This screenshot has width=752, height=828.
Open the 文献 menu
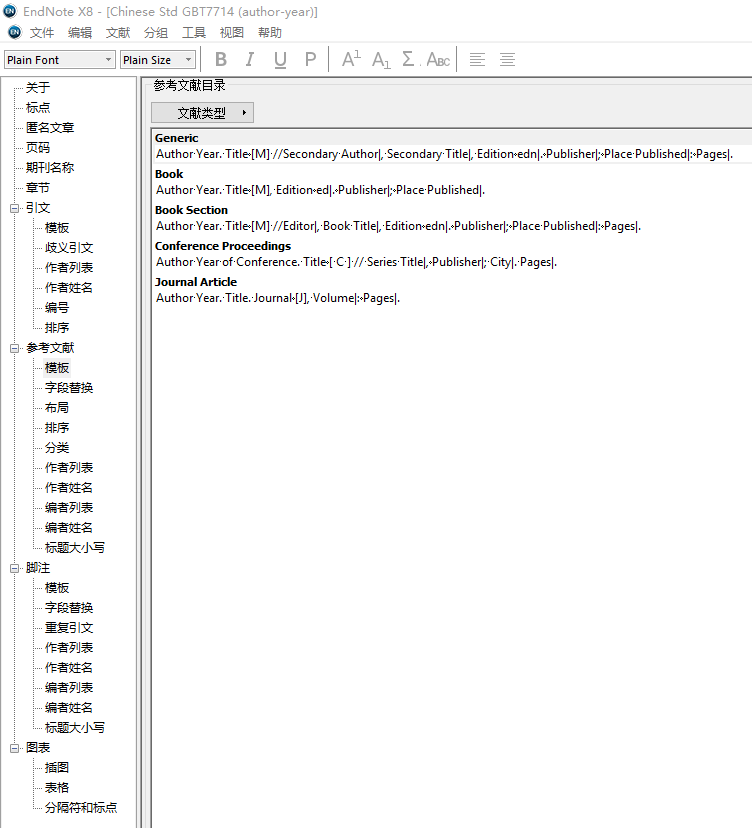coord(118,33)
